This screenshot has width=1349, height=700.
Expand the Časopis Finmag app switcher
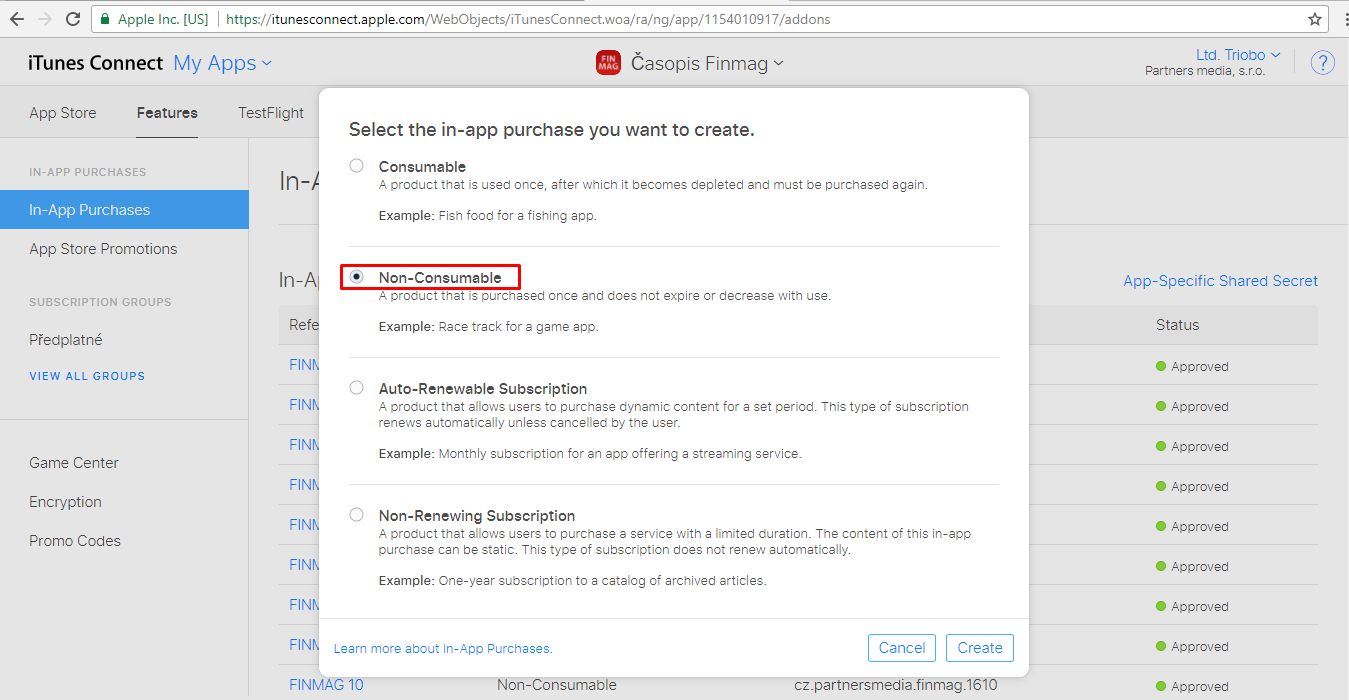click(707, 63)
